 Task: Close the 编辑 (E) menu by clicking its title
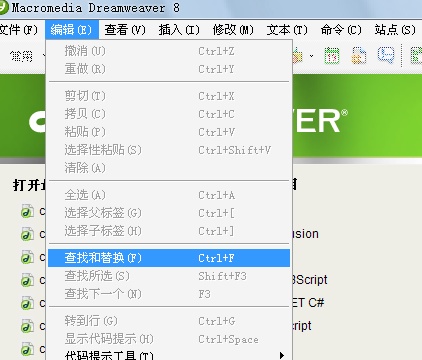[72, 30]
